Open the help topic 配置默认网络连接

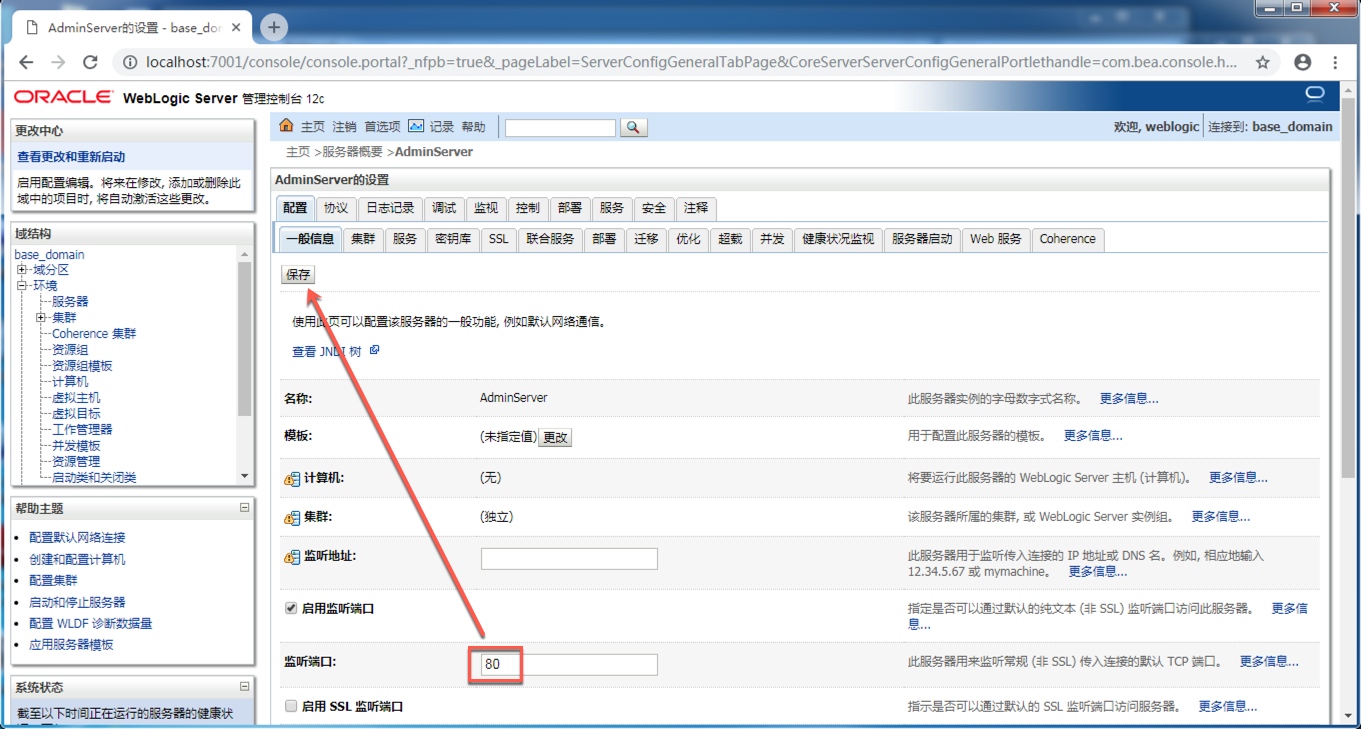click(78, 538)
